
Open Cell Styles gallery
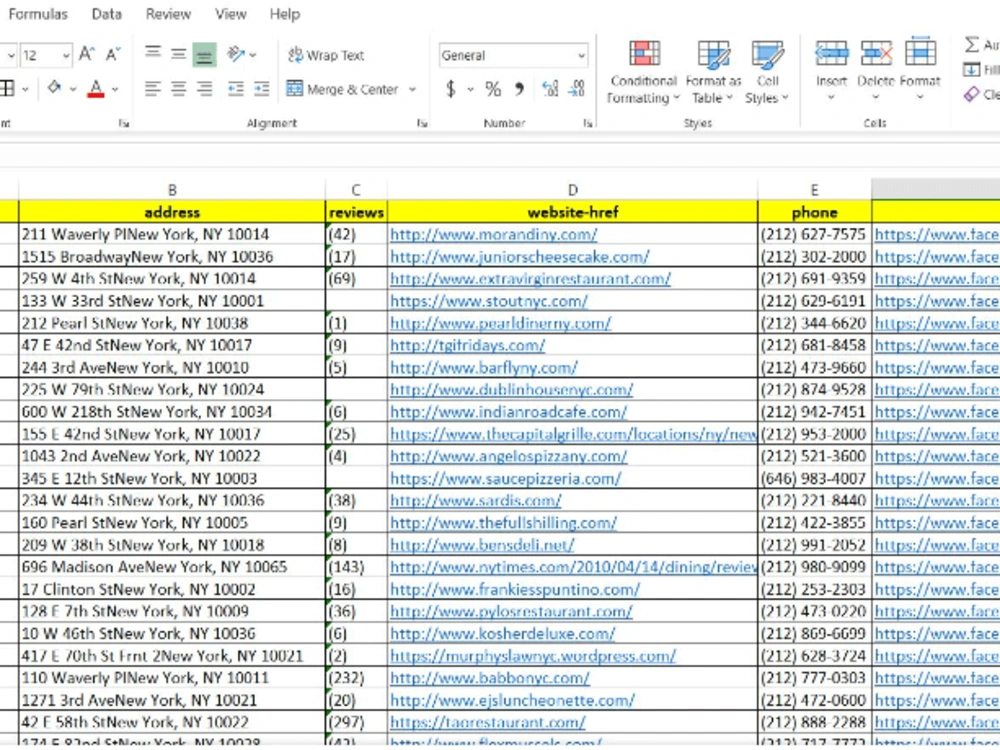(x=767, y=71)
